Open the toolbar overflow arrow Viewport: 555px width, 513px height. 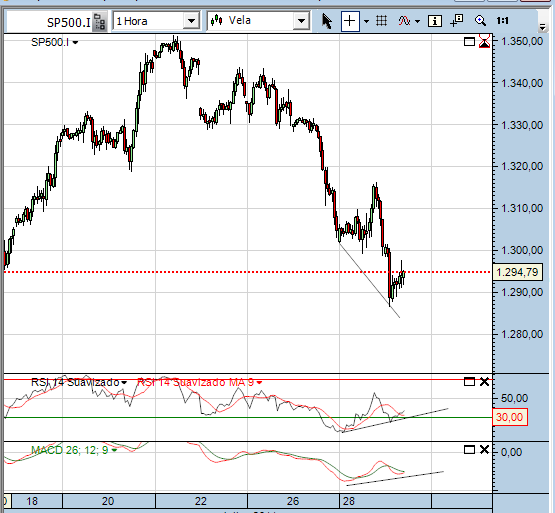(x=542, y=26)
